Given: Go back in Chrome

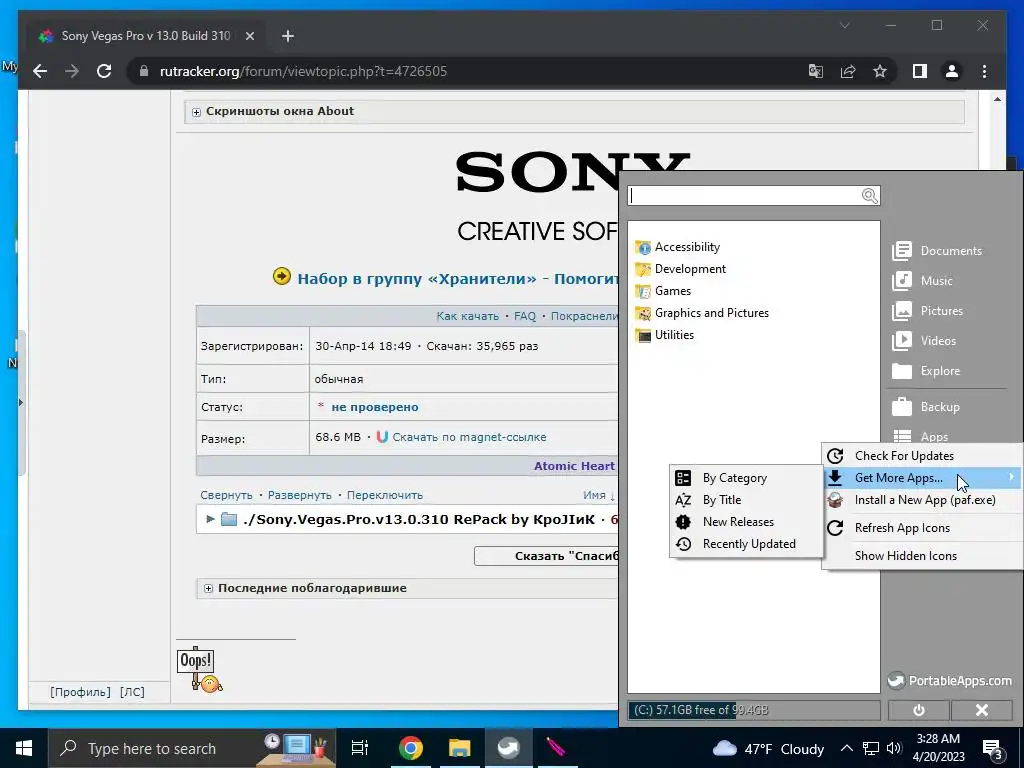Looking at the screenshot, I should [x=40, y=71].
